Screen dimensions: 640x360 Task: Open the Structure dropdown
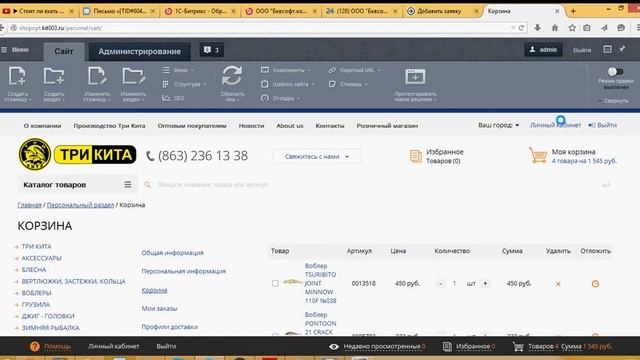coord(184,84)
